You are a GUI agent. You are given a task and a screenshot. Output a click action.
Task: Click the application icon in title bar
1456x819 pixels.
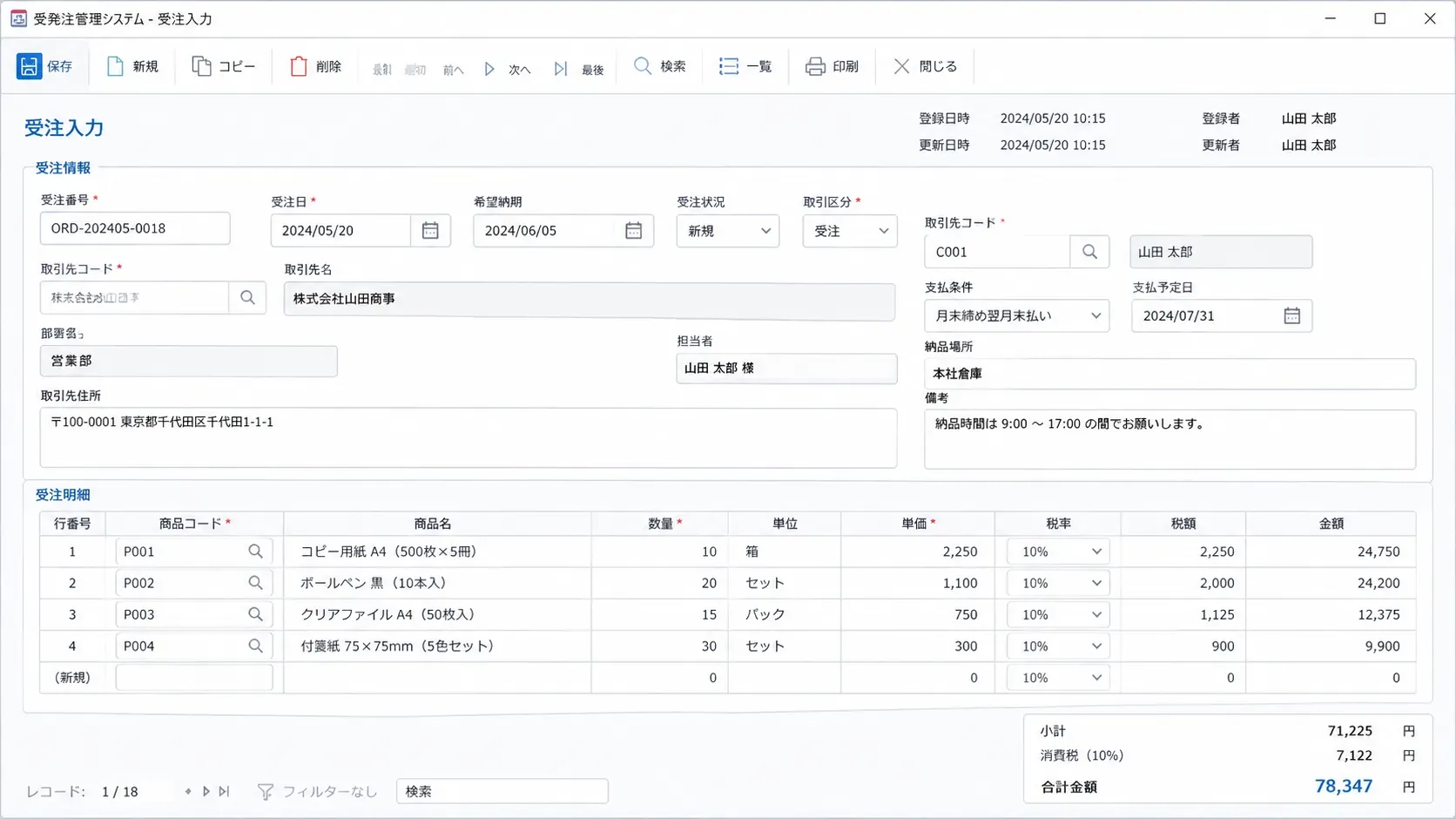click(18, 18)
